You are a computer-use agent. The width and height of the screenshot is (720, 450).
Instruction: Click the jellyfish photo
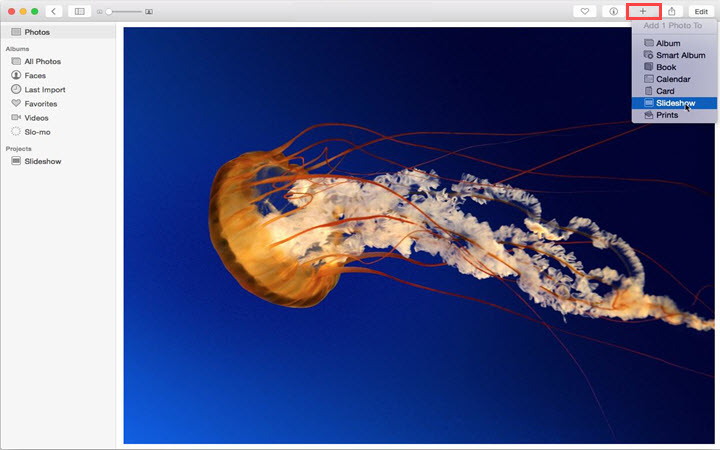(x=419, y=235)
